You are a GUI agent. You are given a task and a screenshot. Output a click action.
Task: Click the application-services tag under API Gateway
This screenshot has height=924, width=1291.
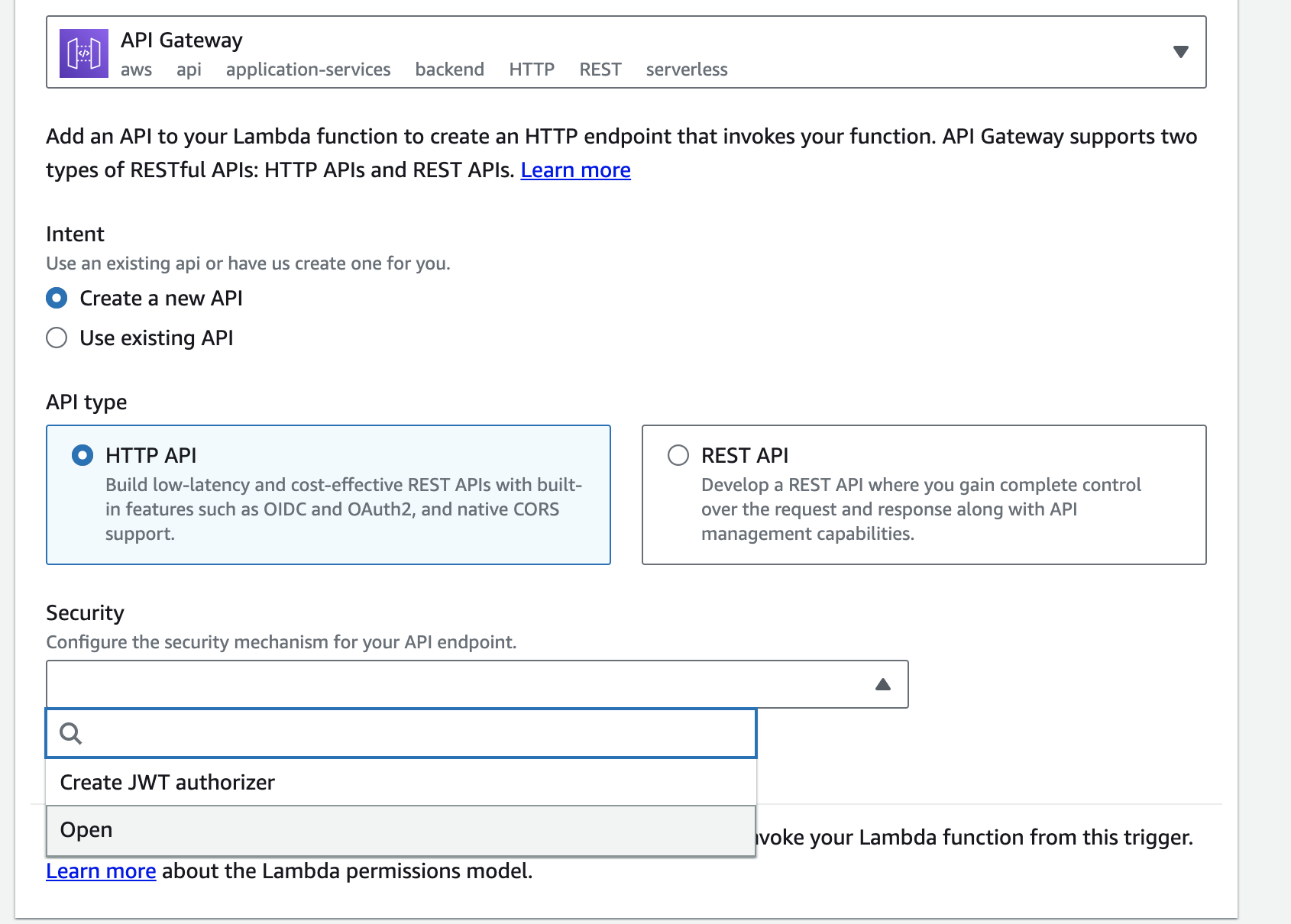point(309,69)
